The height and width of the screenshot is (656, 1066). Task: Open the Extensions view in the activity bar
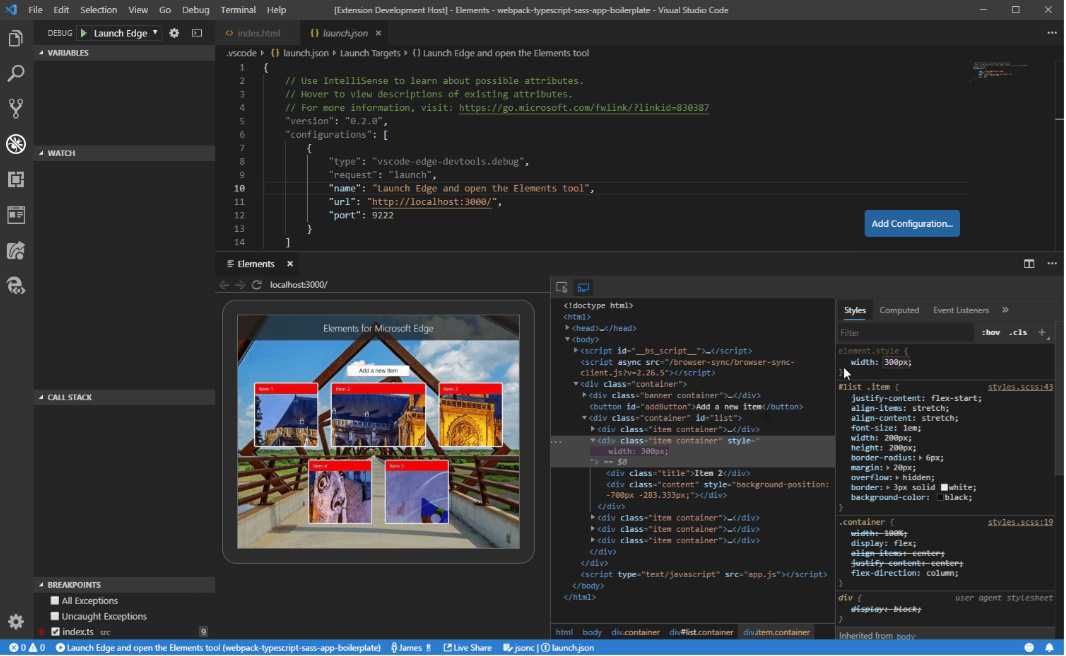(x=16, y=179)
